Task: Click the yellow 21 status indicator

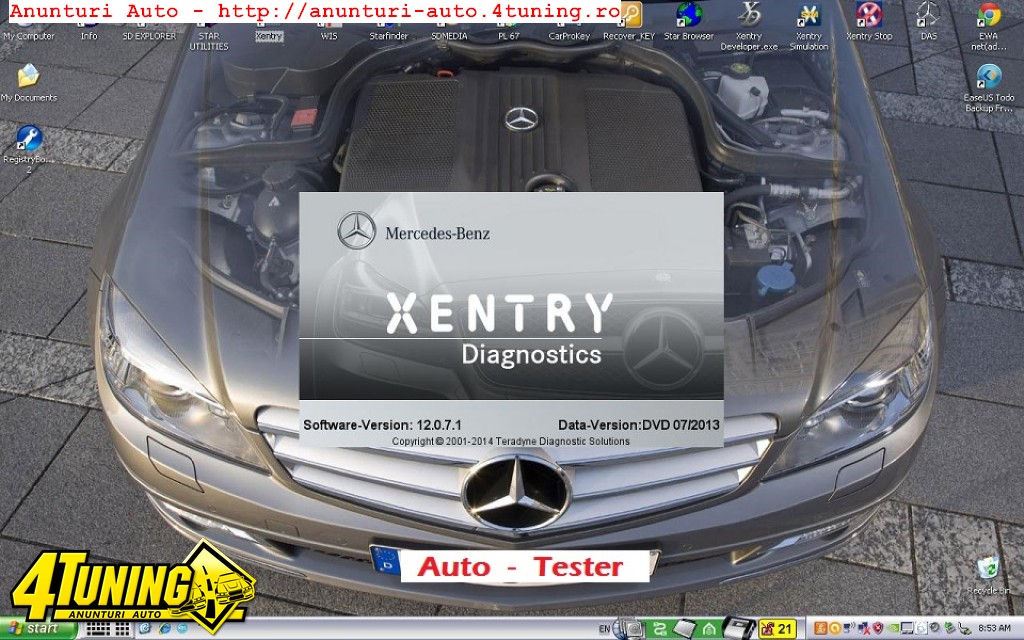Action: [777, 628]
